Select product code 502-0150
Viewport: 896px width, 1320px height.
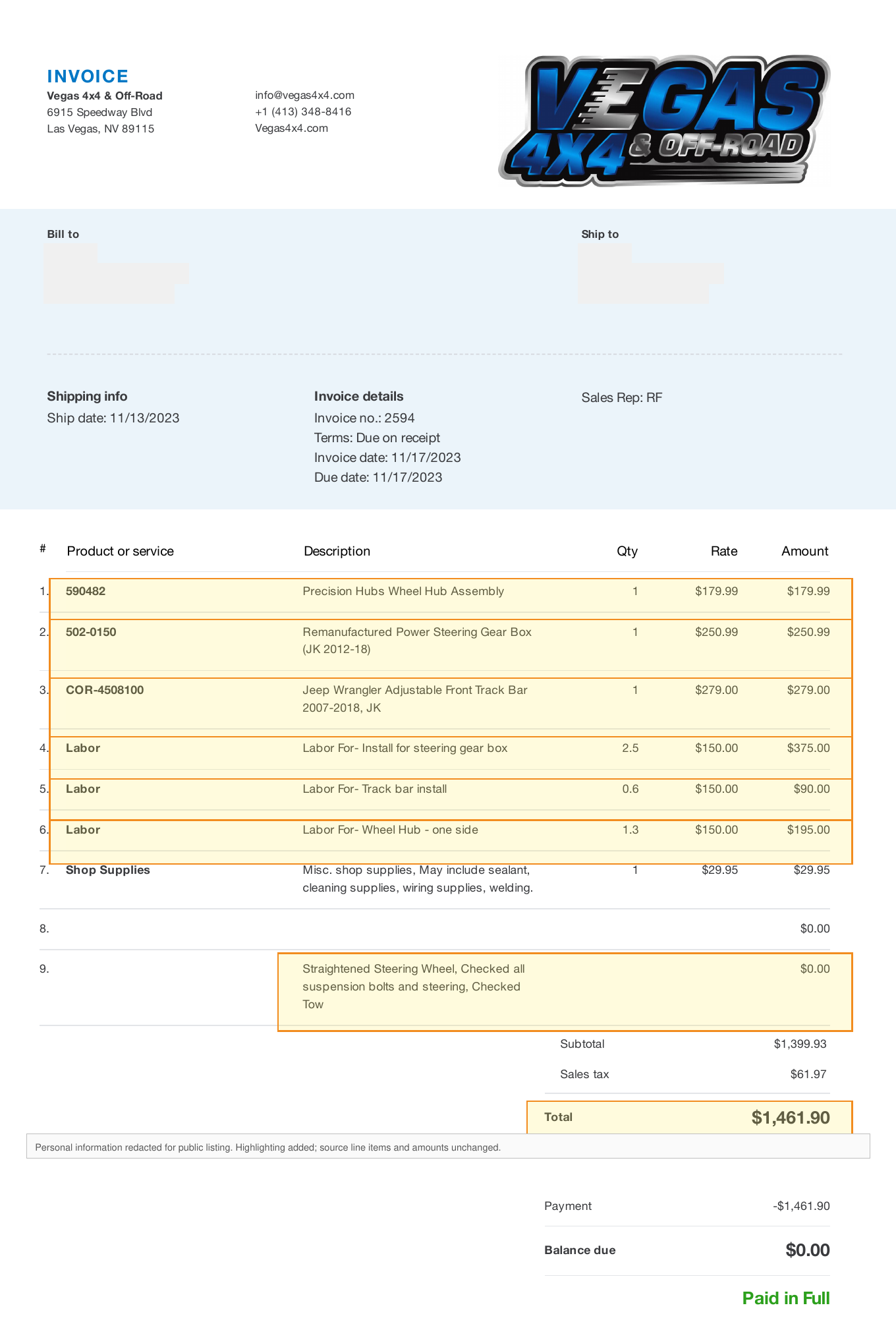coord(91,632)
